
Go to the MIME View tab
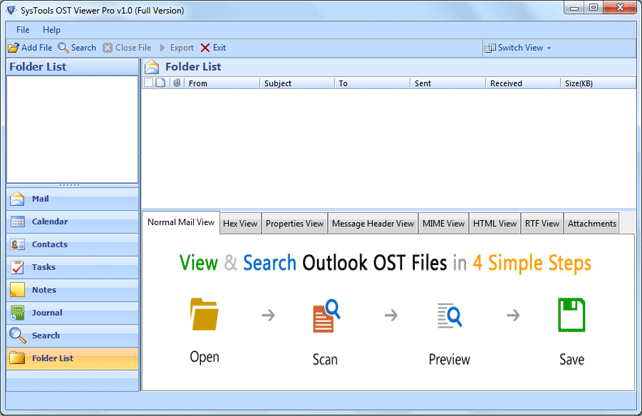(x=443, y=224)
